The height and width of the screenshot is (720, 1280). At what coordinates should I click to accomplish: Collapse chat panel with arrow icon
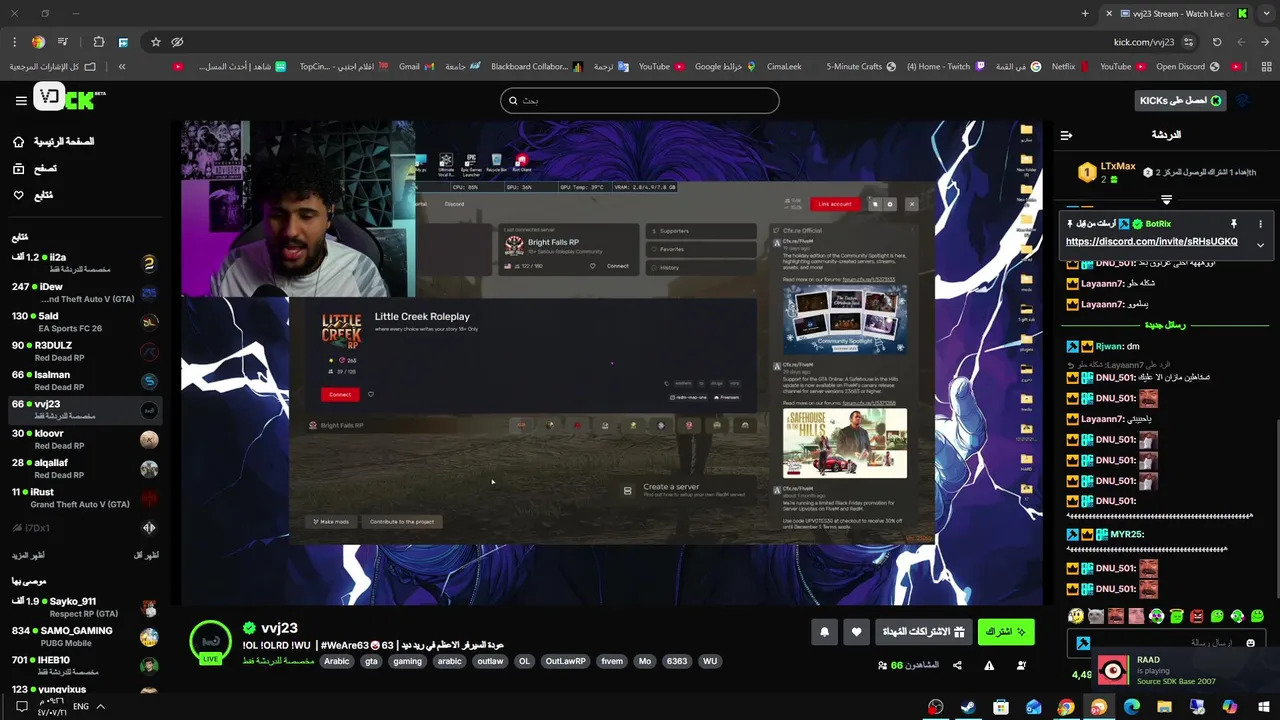1066,135
